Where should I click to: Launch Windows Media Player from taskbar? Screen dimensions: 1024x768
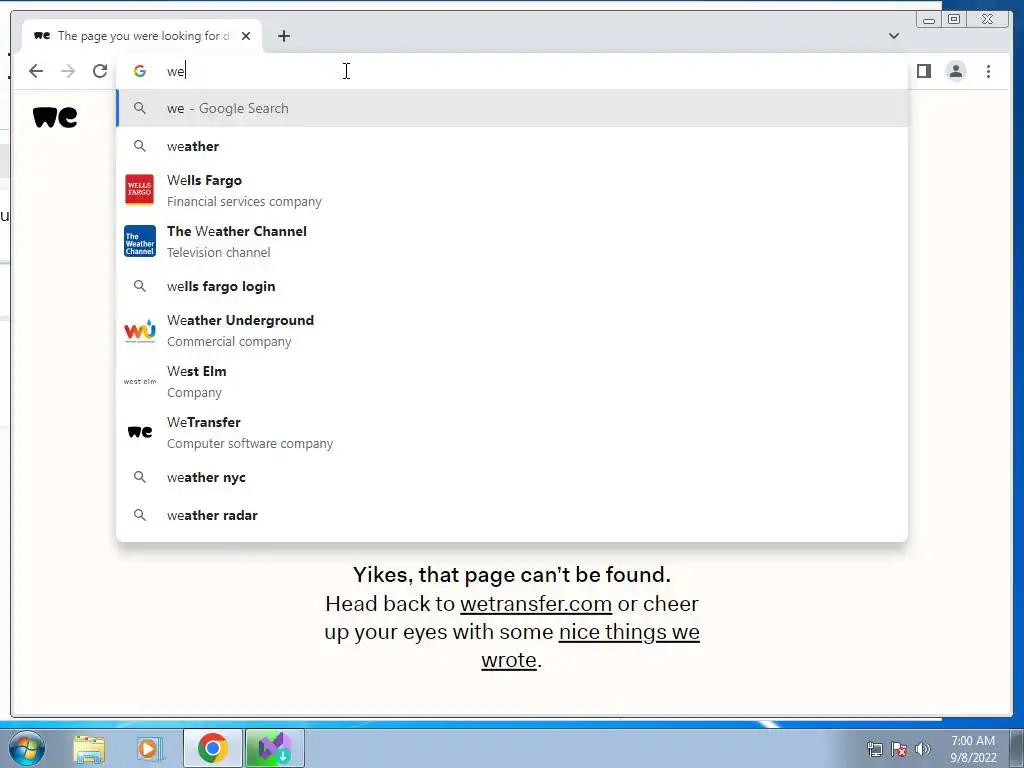click(150, 748)
